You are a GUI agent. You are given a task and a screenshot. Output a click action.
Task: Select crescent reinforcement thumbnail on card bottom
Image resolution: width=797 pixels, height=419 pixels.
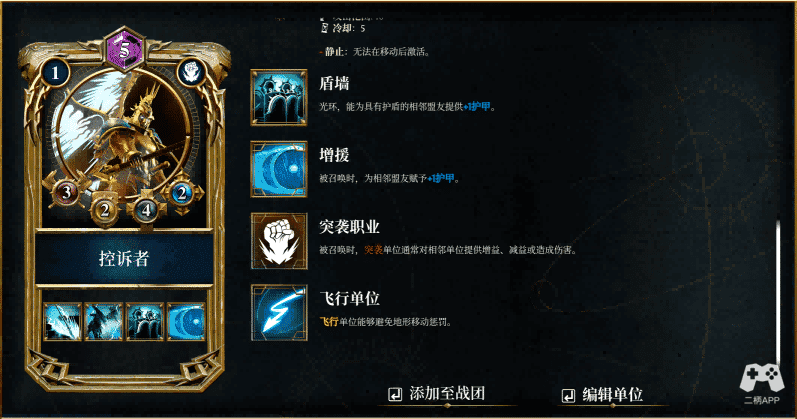click(186, 321)
